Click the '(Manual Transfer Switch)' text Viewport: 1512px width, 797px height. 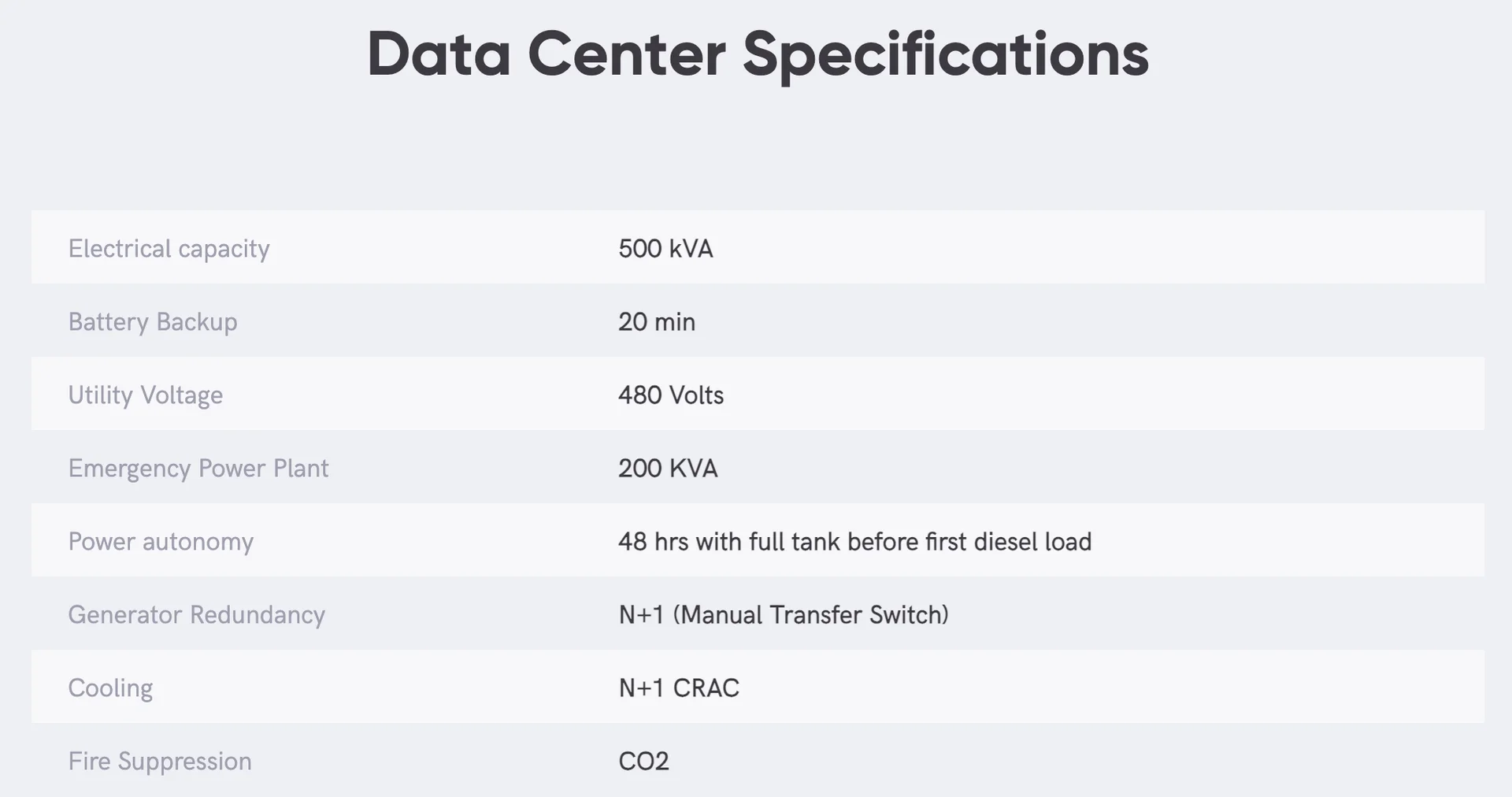[x=810, y=614]
